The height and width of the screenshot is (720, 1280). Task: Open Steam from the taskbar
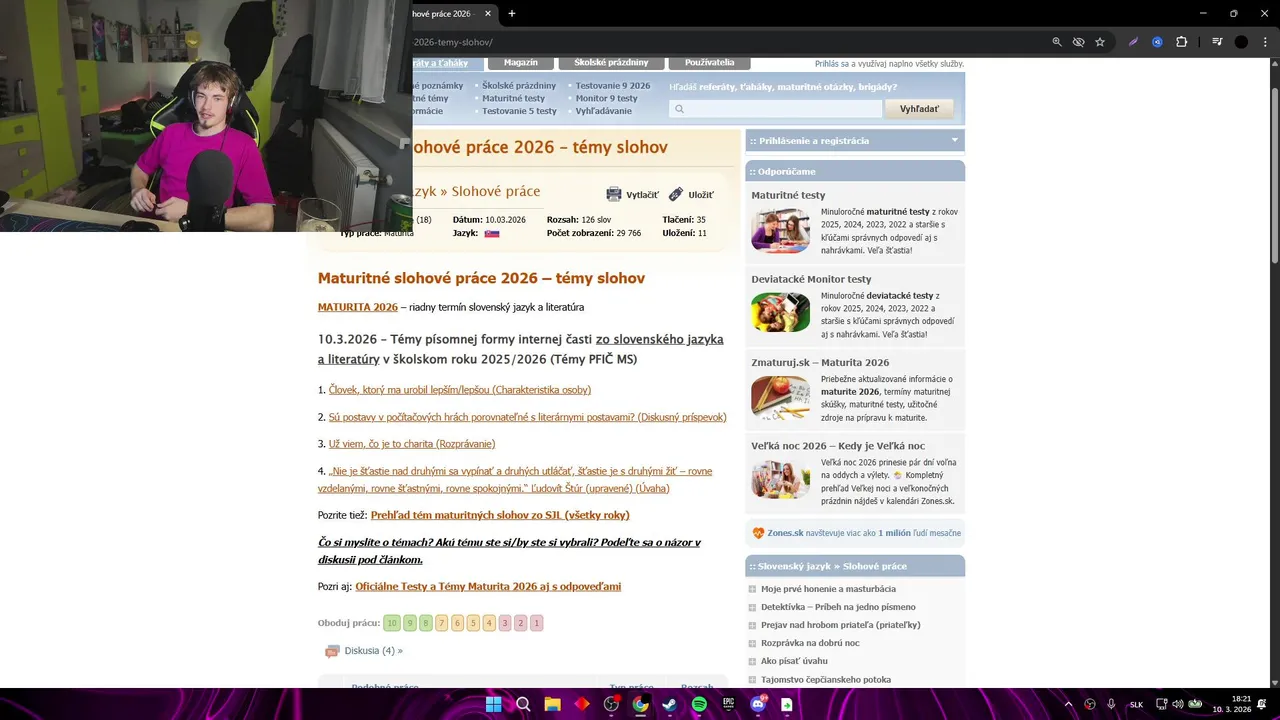coord(669,705)
